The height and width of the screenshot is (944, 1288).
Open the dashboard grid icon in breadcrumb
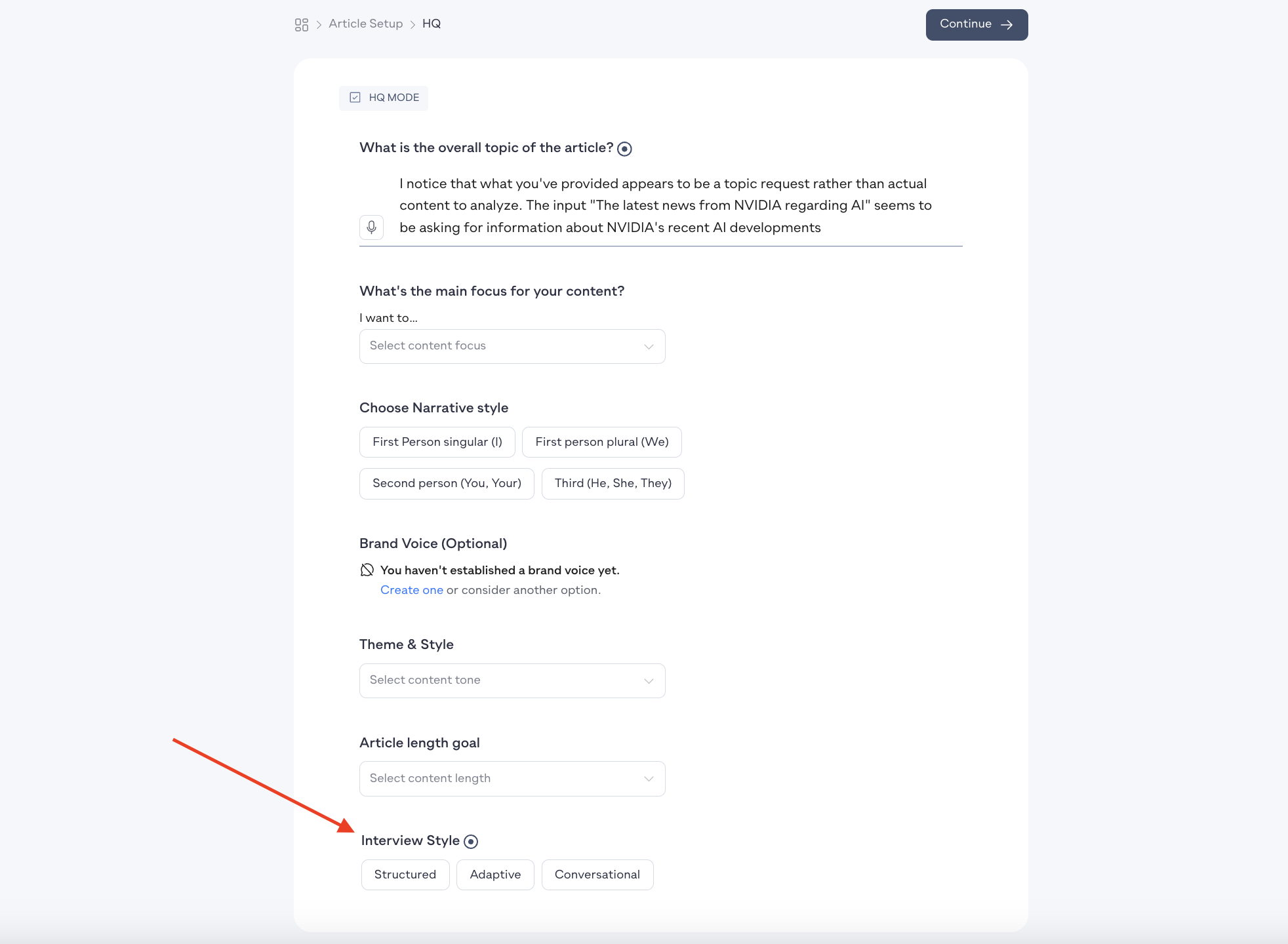[x=301, y=25]
